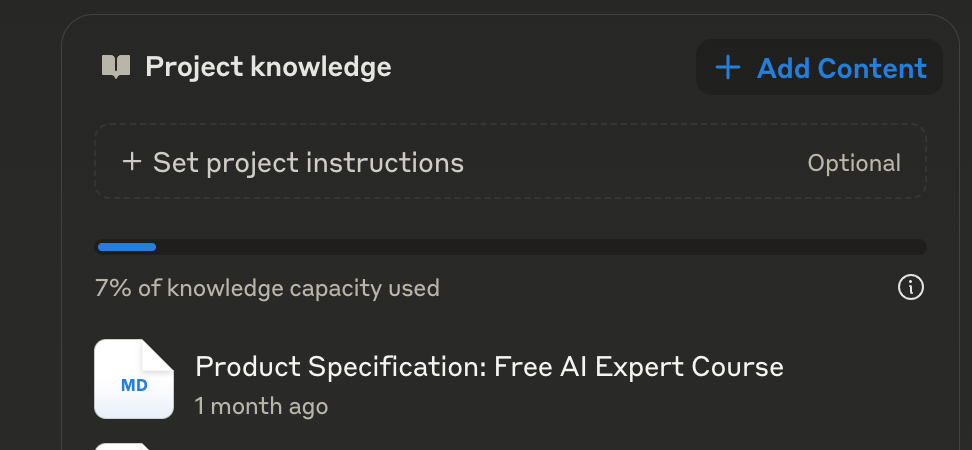The width and height of the screenshot is (972, 450).
Task: Click the Set project instructions text
Action: pos(308,162)
